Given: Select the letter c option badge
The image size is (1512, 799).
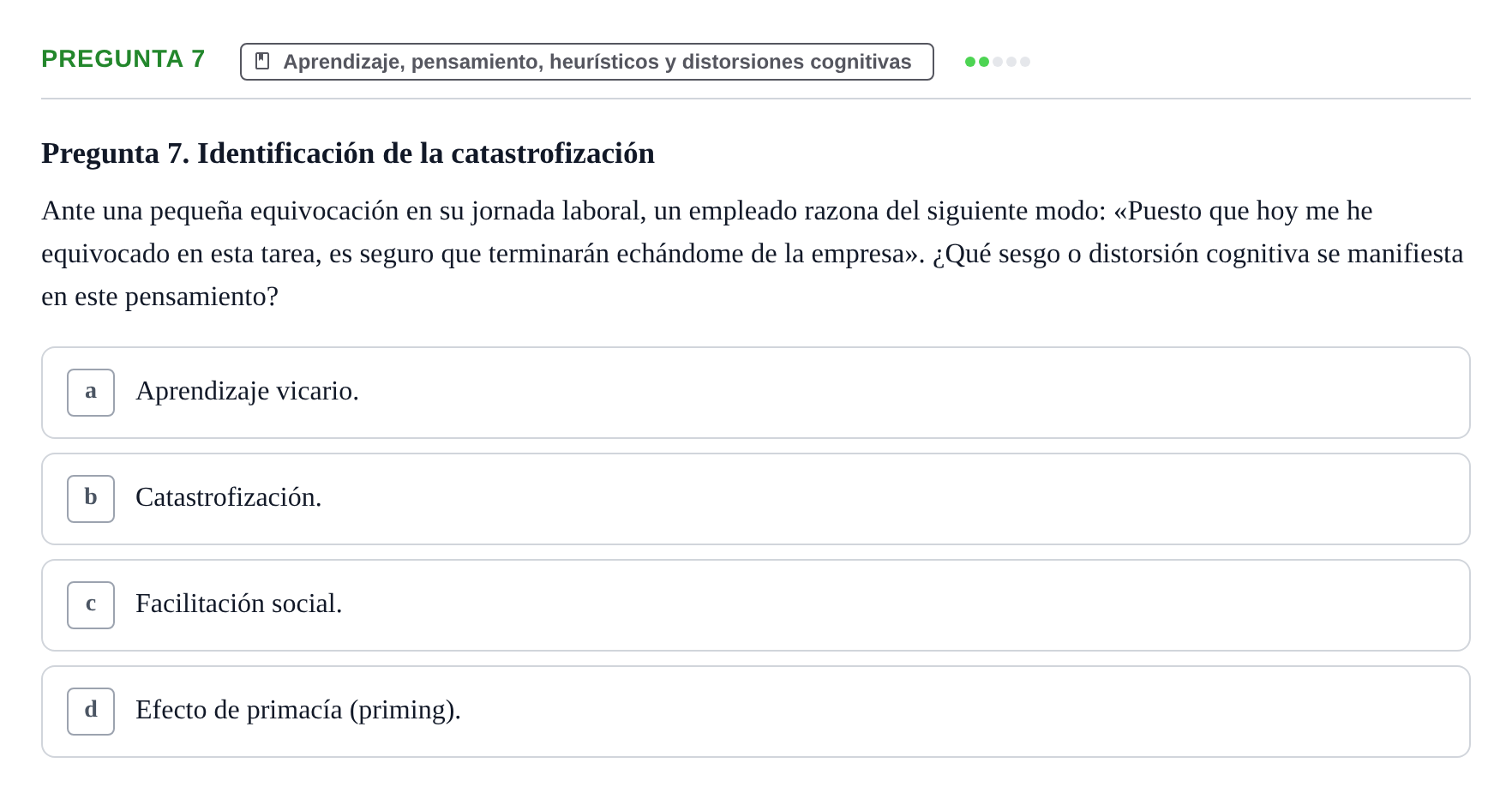Looking at the screenshot, I should click(x=91, y=605).
